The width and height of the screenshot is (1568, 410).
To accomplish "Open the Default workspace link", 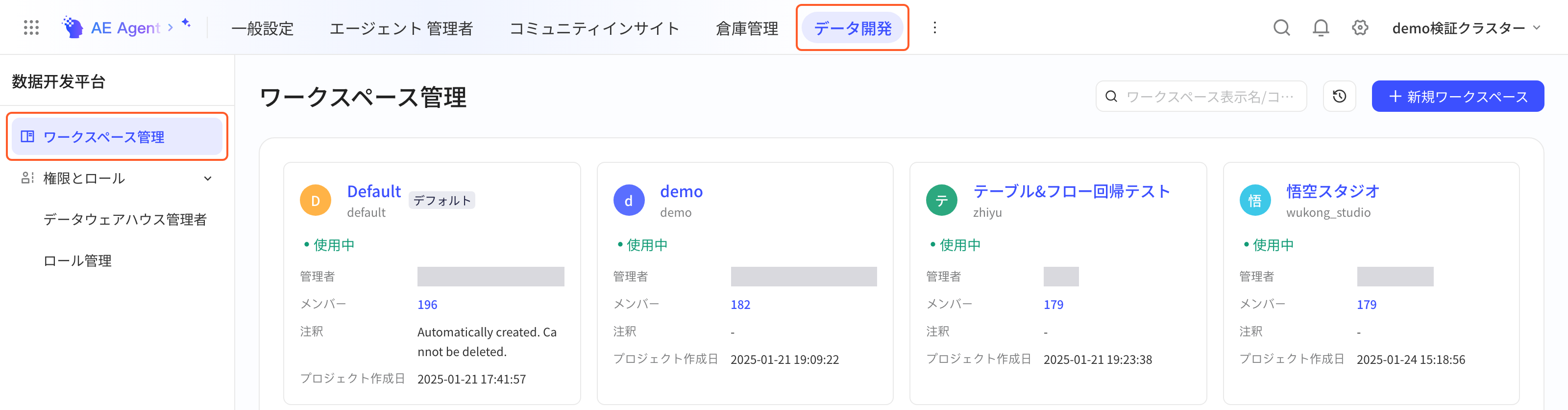I will (374, 191).
